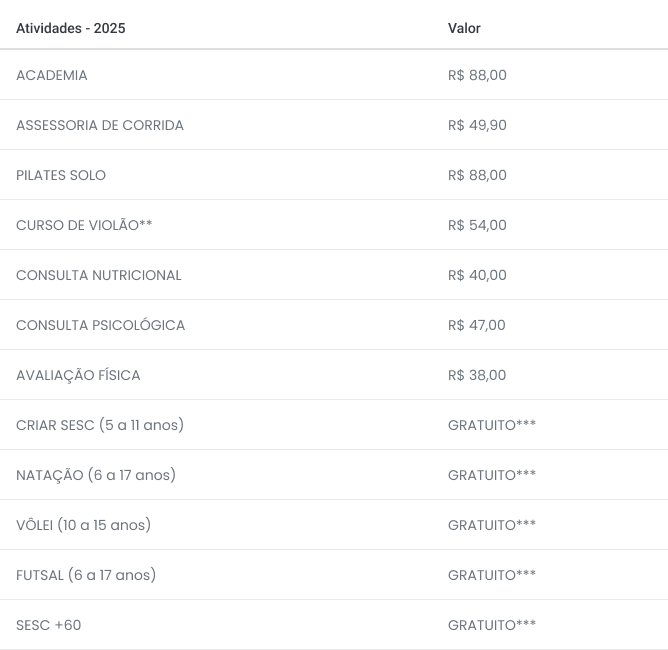This screenshot has height=650, width=668.
Task: Click the R$ 38,00 price value
Action: [477, 375]
